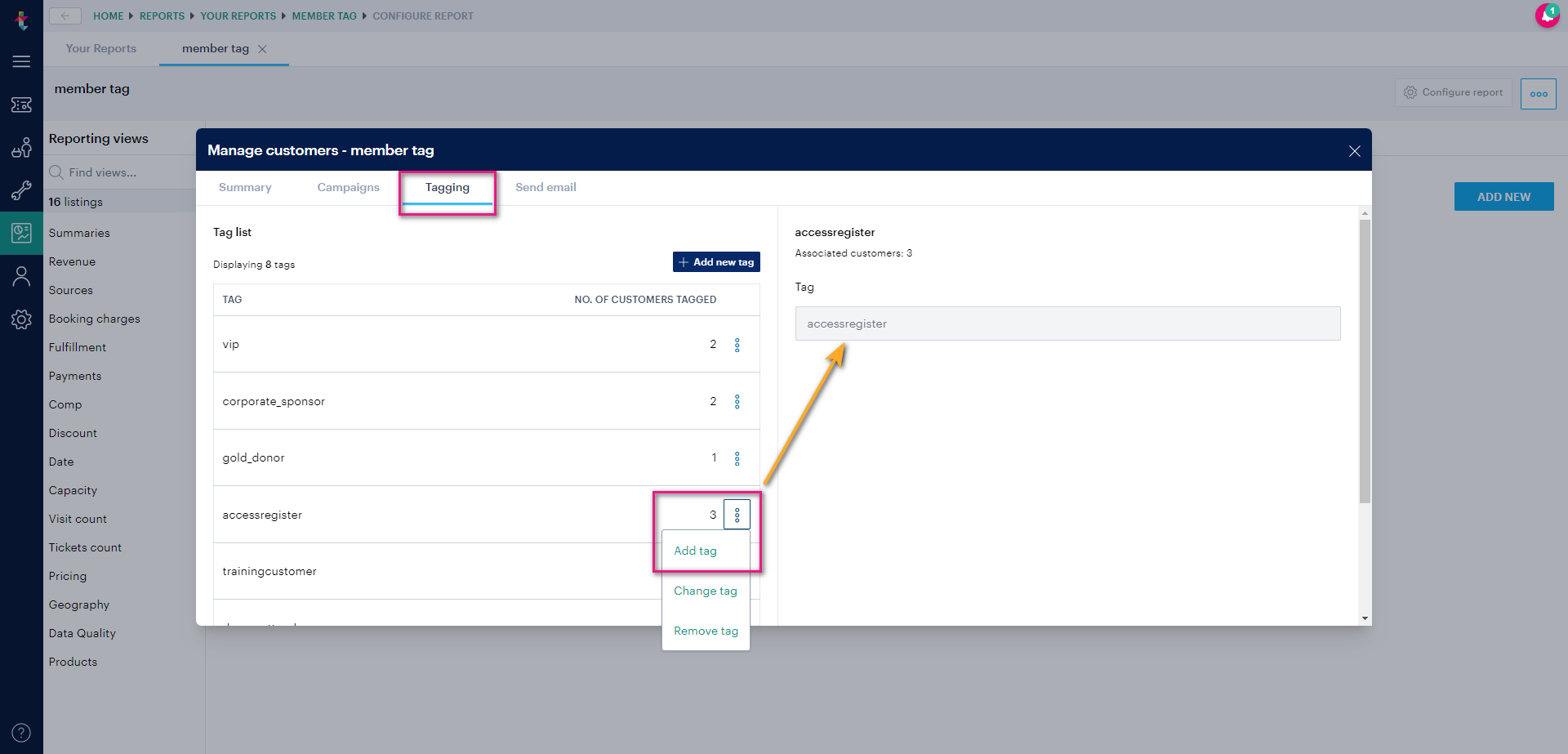Select the Tickets count reporting view
This screenshot has height=754, width=1568.
[85, 547]
